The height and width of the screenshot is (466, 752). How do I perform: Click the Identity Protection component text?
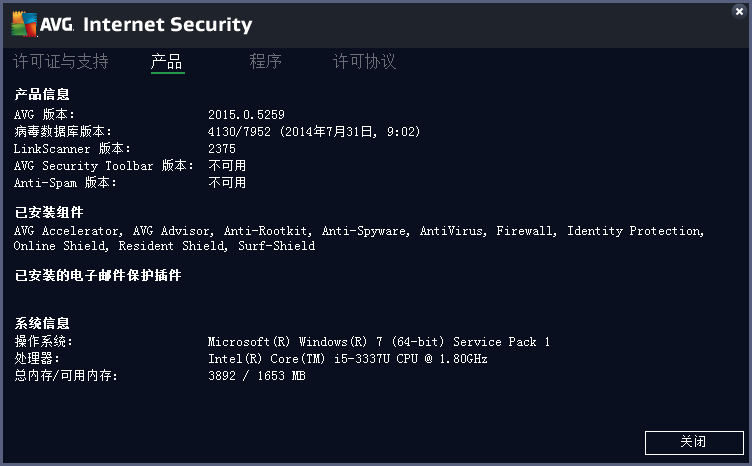634,231
